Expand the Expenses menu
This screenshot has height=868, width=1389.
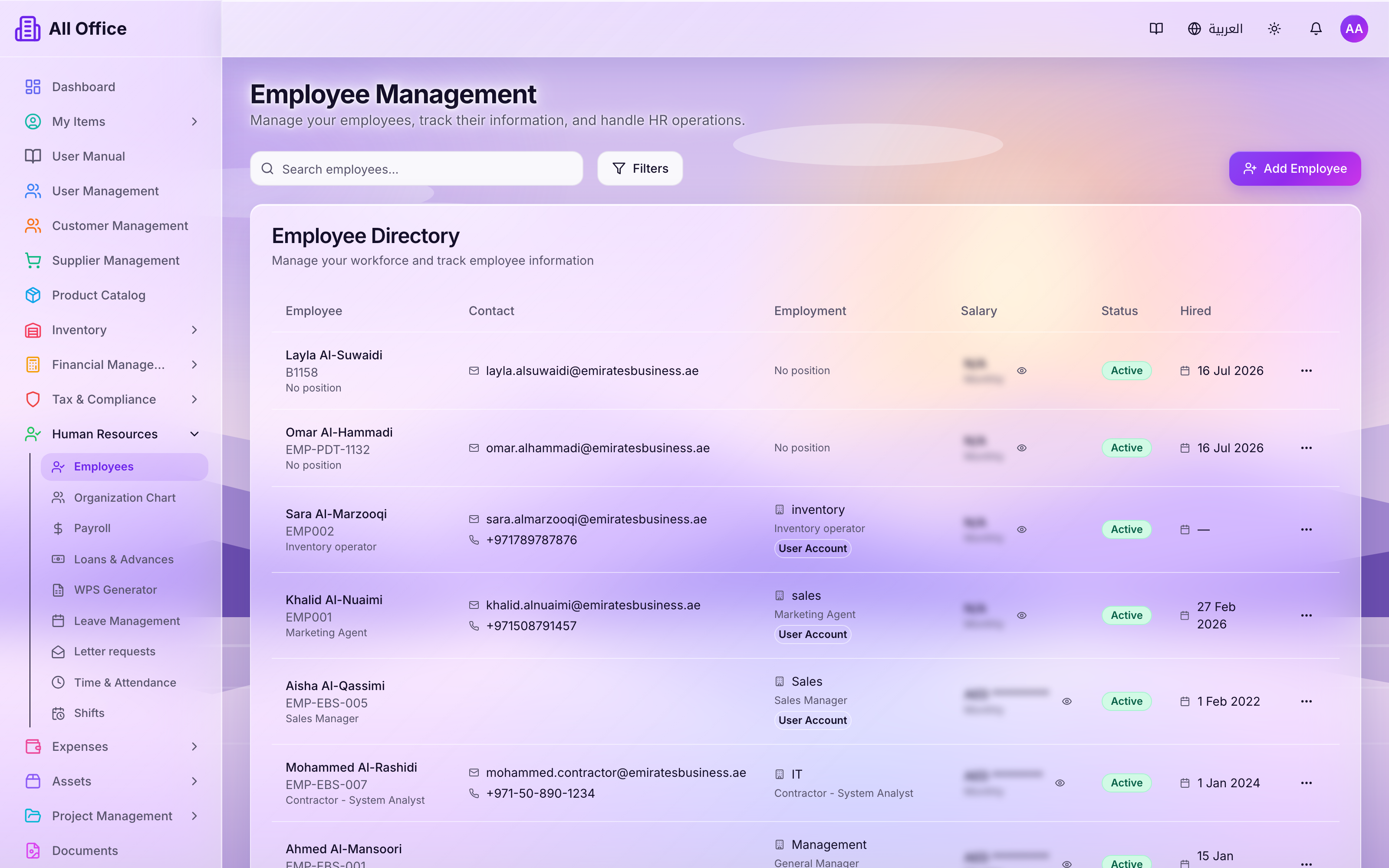(x=111, y=746)
